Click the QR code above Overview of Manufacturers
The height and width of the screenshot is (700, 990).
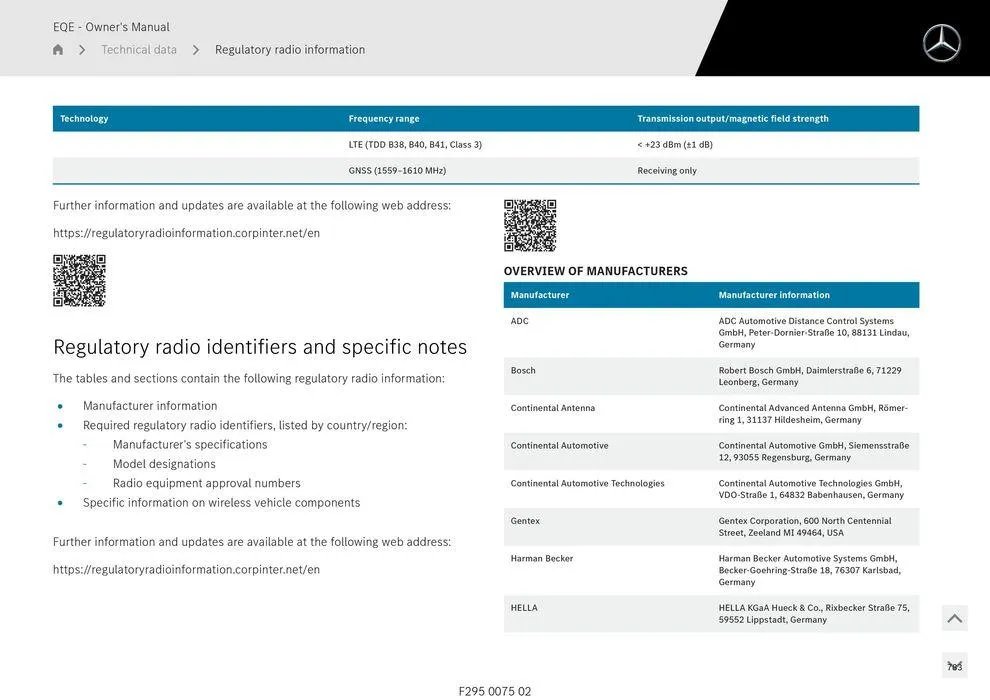coord(530,224)
